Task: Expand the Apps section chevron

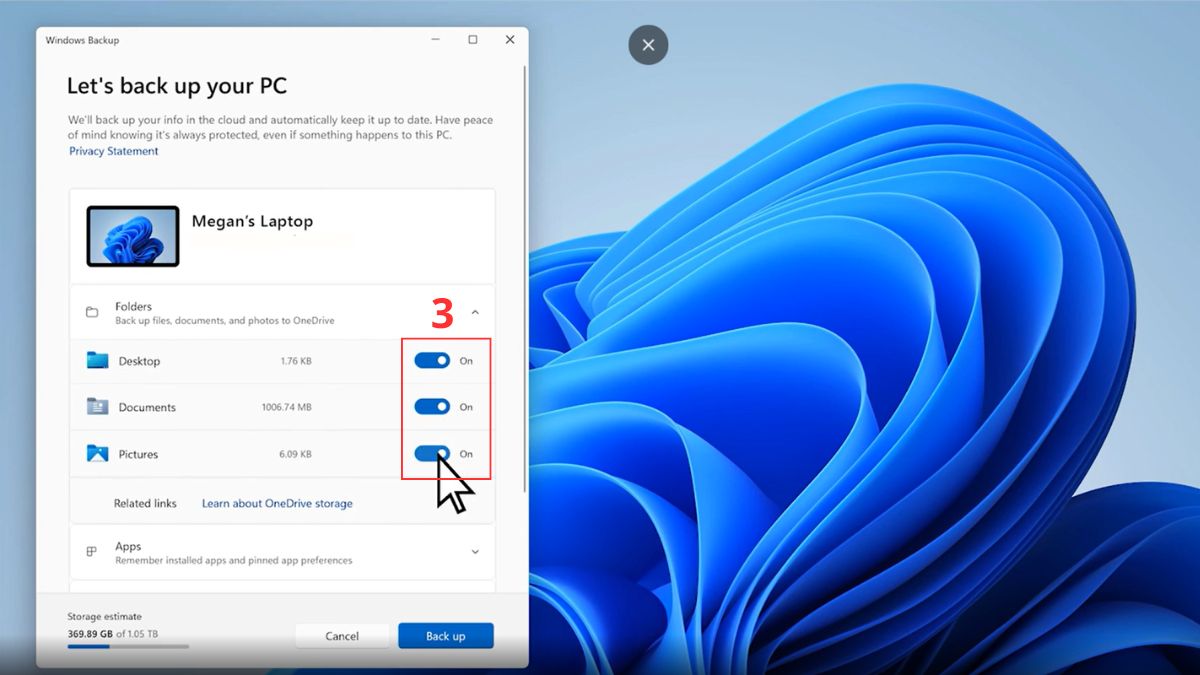Action: 475,552
